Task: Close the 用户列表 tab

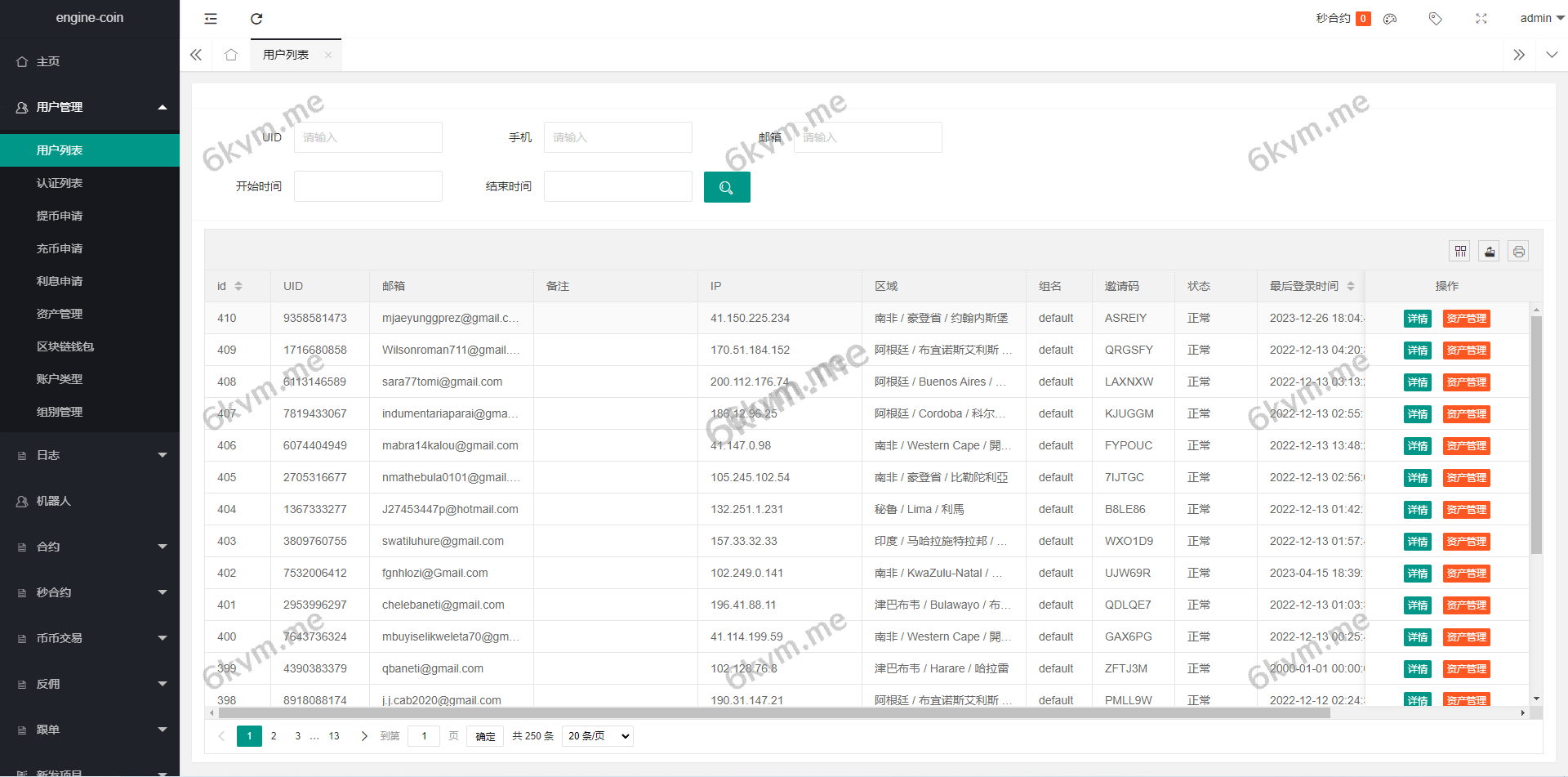Action: point(328,55)
